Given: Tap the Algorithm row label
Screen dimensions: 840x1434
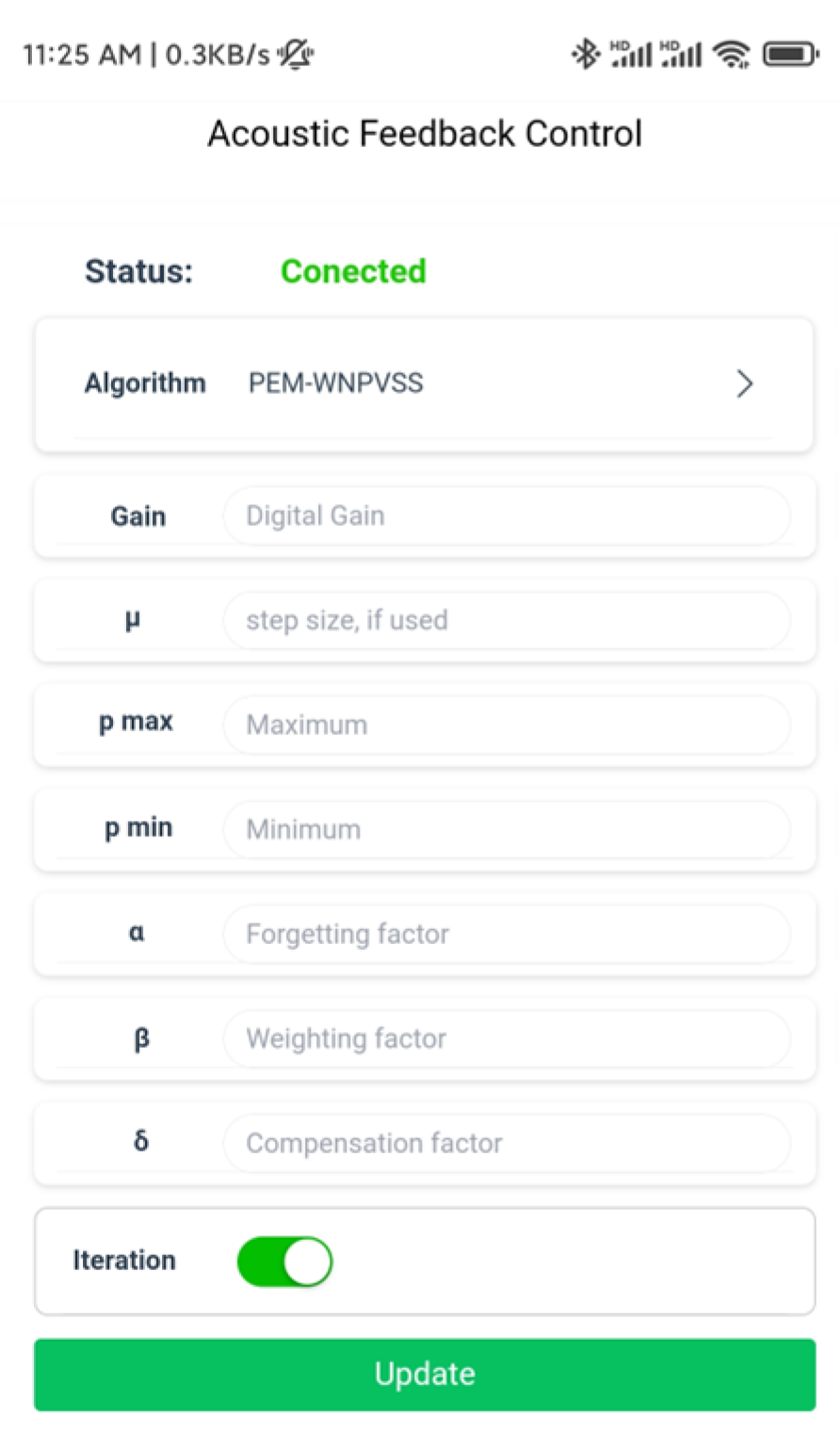Looking at the screenshot, I should coord(145,383).
